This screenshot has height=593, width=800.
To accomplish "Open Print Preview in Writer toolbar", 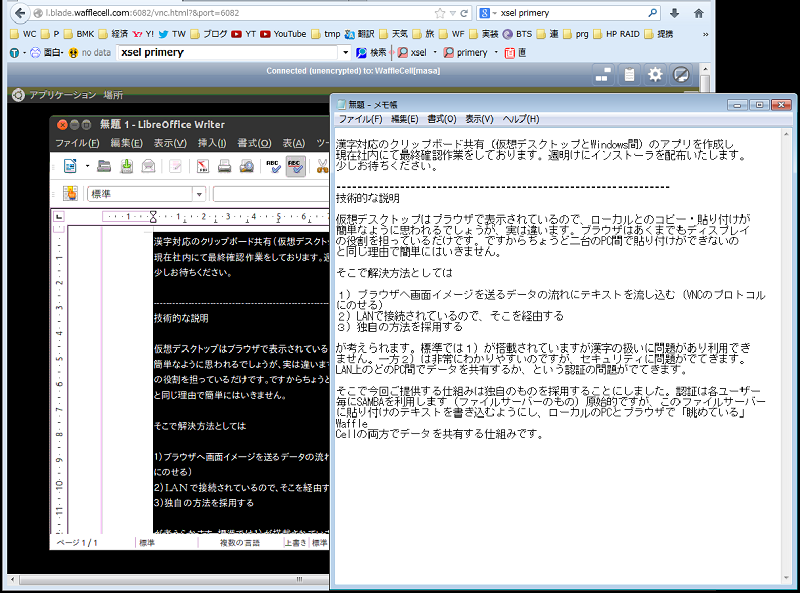I will pyautogui.click(x=246, y=166).
